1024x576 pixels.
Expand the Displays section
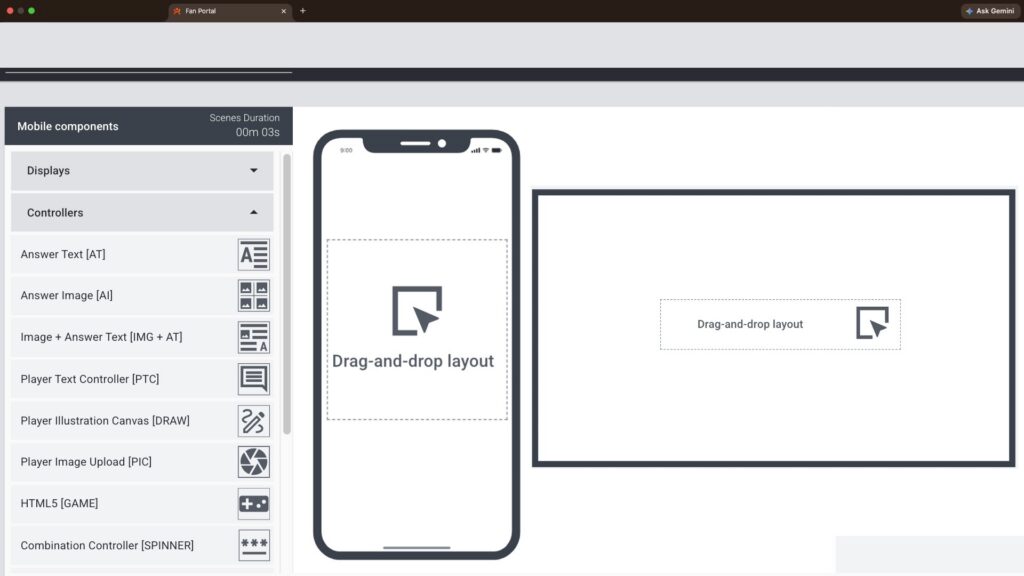tap(140, 171)
